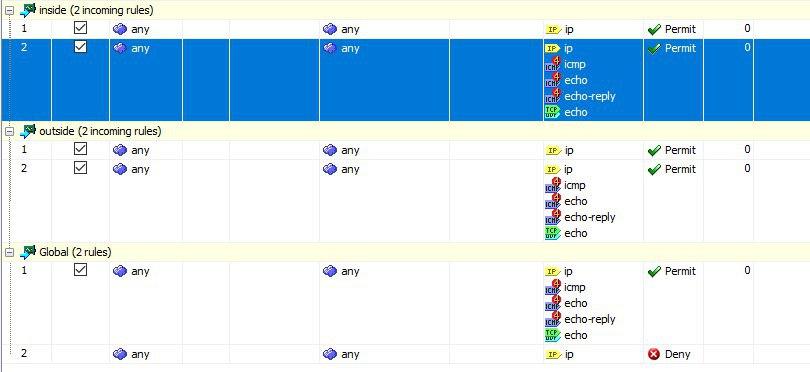The height and width of the screenshot is (372, 810).
Task: Click the TCP/UDP echo service icon in Global rule 1
Action: click(553, 335)
